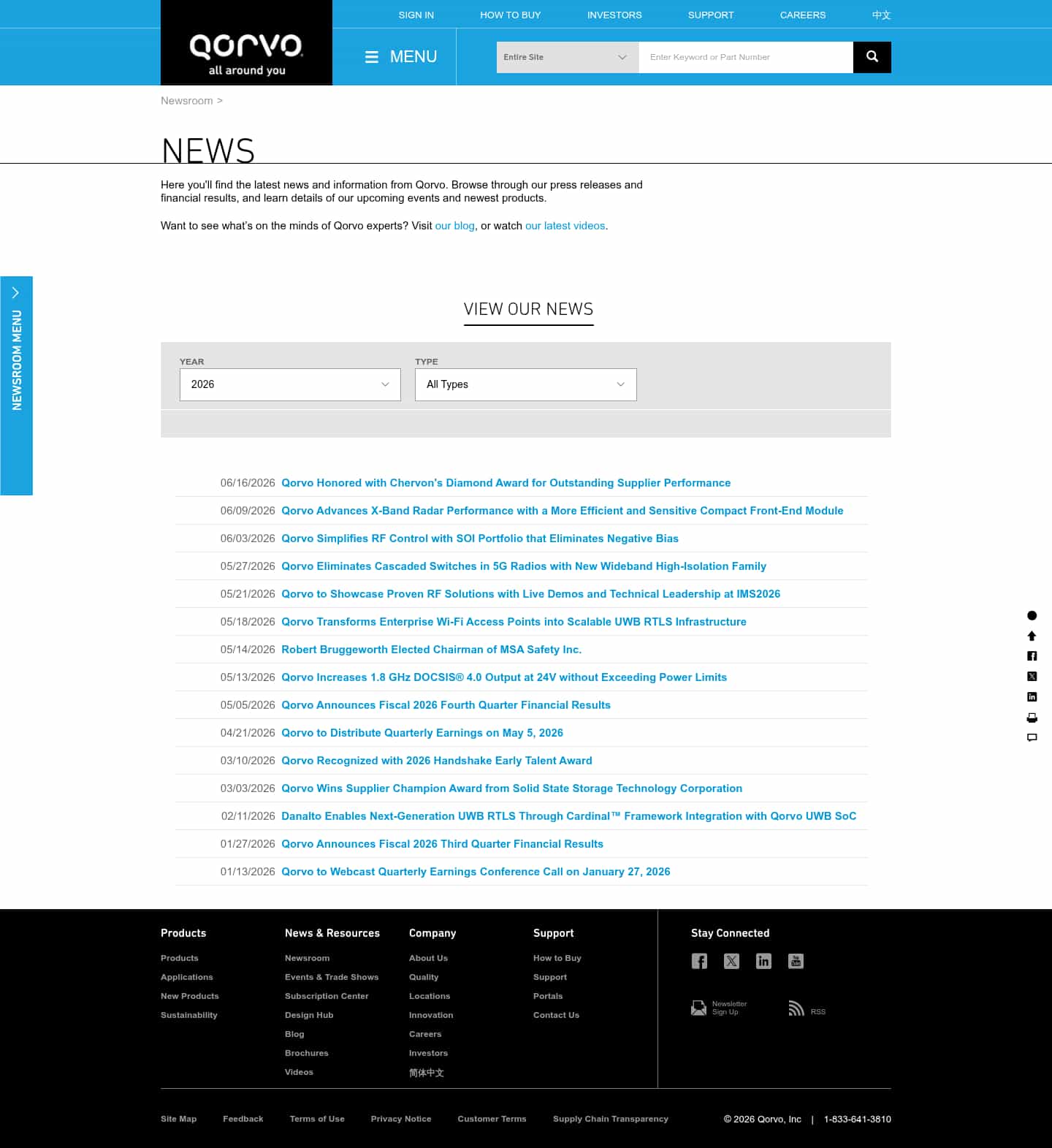Click the back-to-top arrow icon
The image size is (1052, 1148).
(1032, 636)
